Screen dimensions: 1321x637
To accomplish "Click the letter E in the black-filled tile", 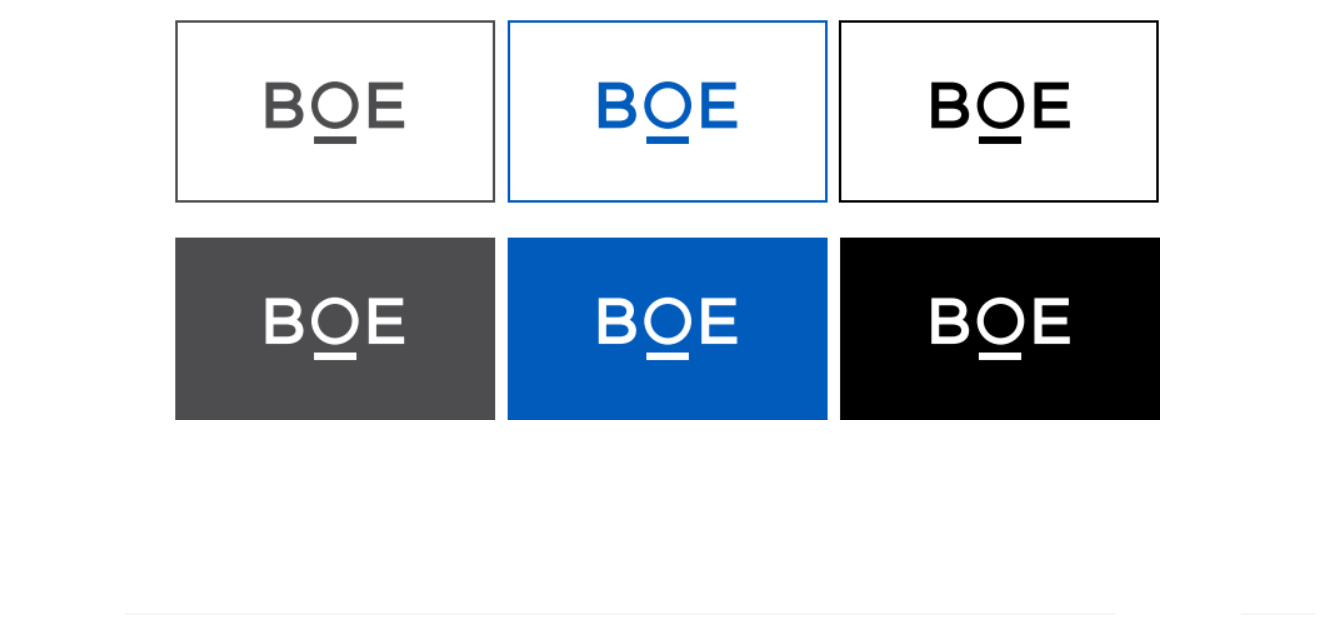I will [1051, 321].
